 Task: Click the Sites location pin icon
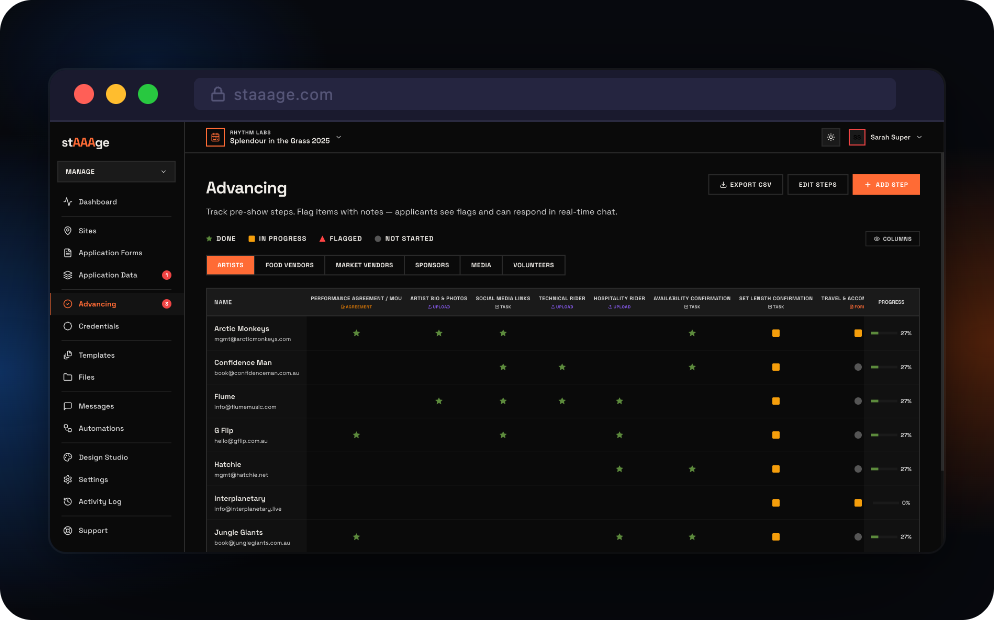tap(68, 231)
